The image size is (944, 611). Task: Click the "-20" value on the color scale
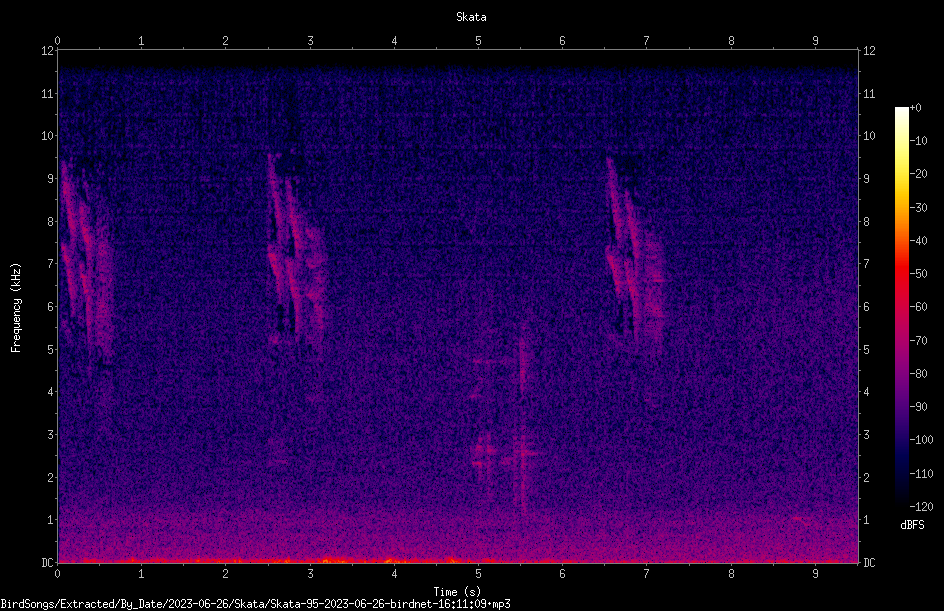[918, 174]
